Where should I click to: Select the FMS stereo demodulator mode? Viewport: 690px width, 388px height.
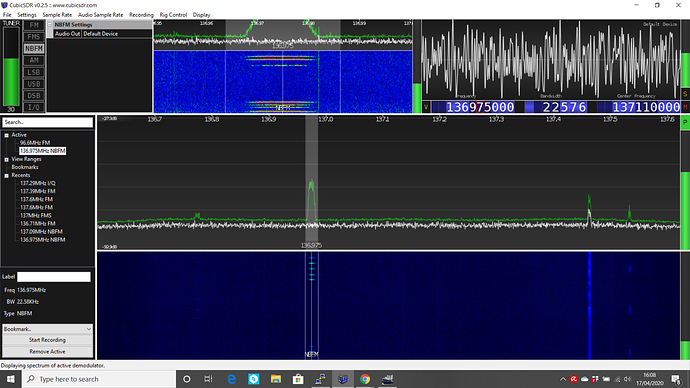pyautogui.click(x=34, y=37)
